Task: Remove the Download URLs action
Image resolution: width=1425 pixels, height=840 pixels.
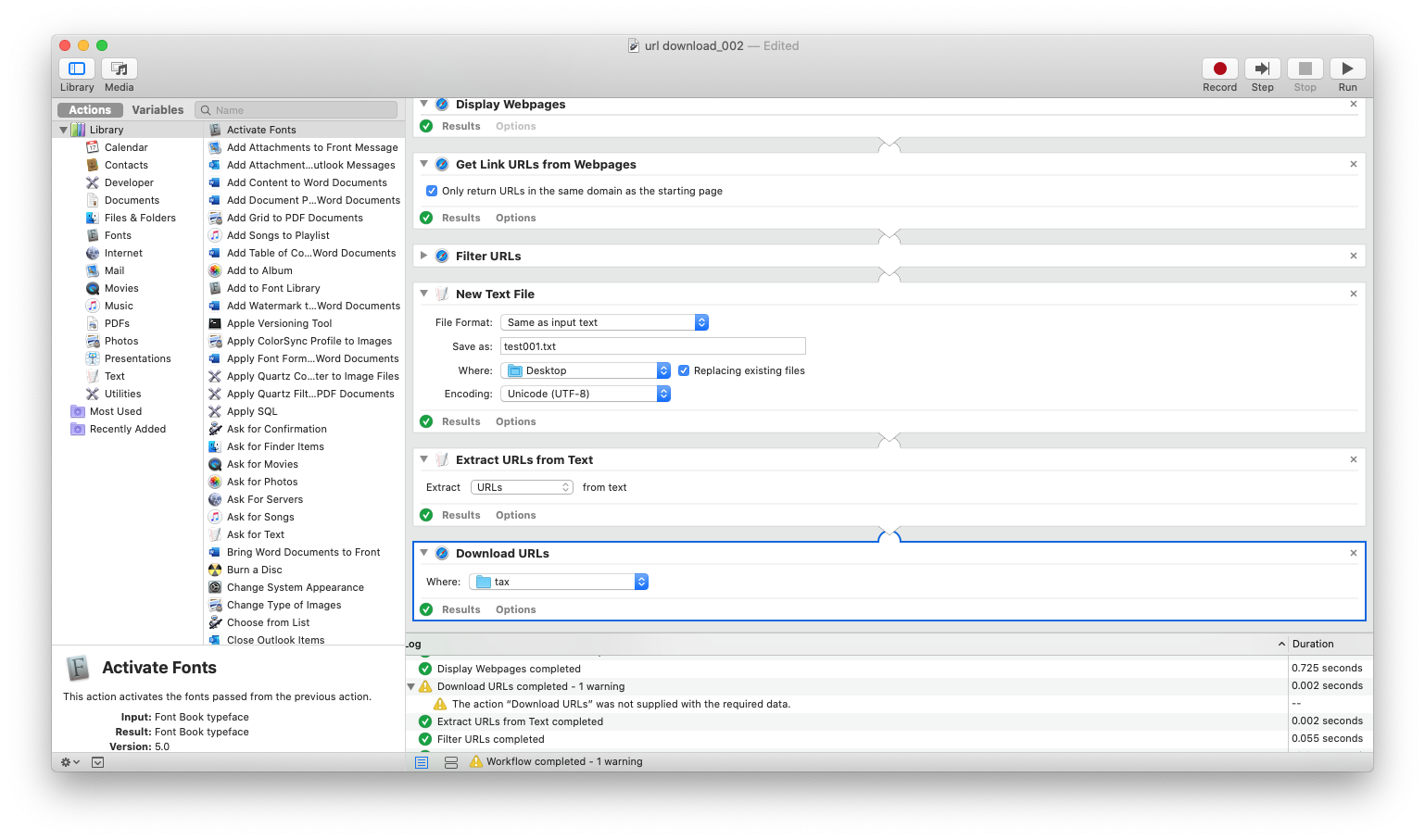Action: 1354,553
